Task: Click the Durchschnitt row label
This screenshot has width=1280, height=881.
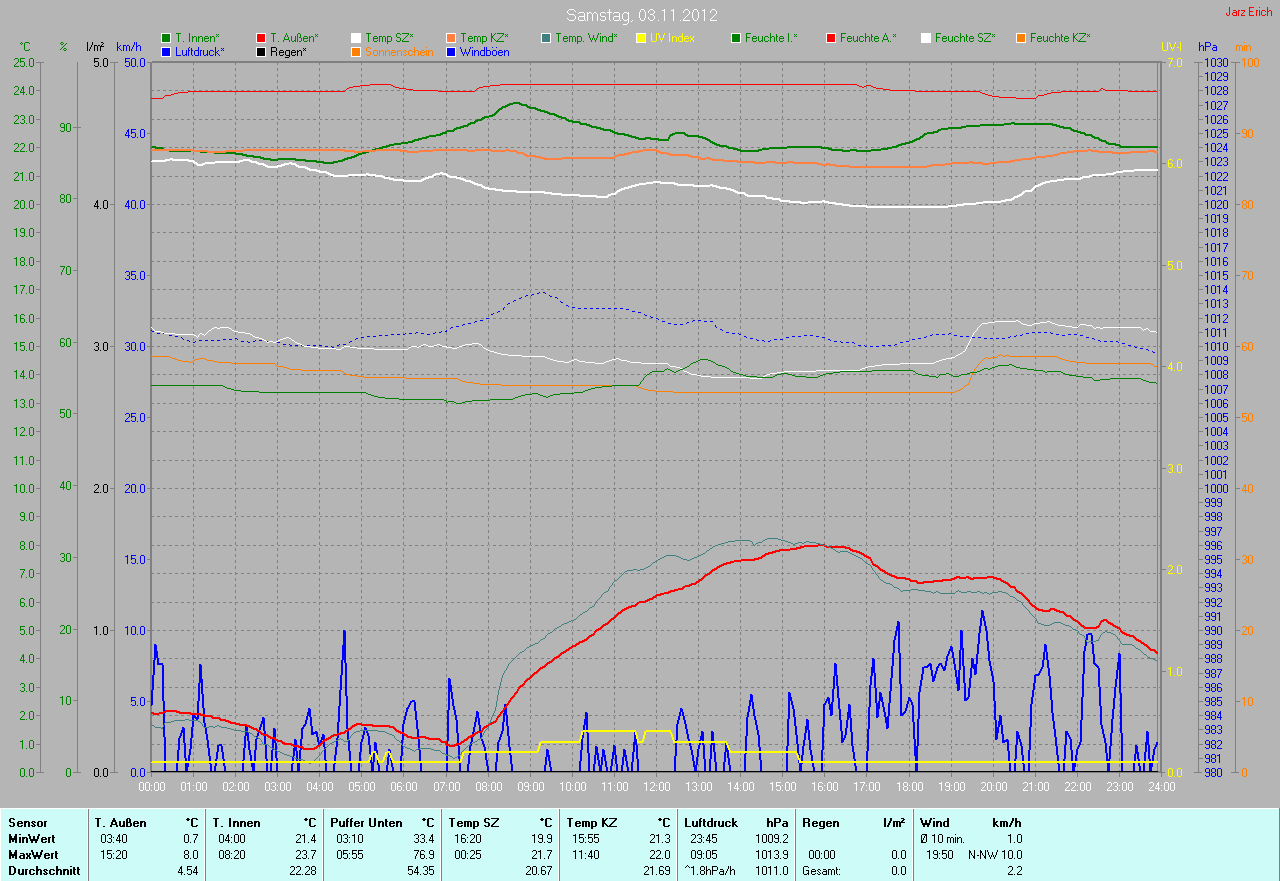Action: click(x=44, y=871)
